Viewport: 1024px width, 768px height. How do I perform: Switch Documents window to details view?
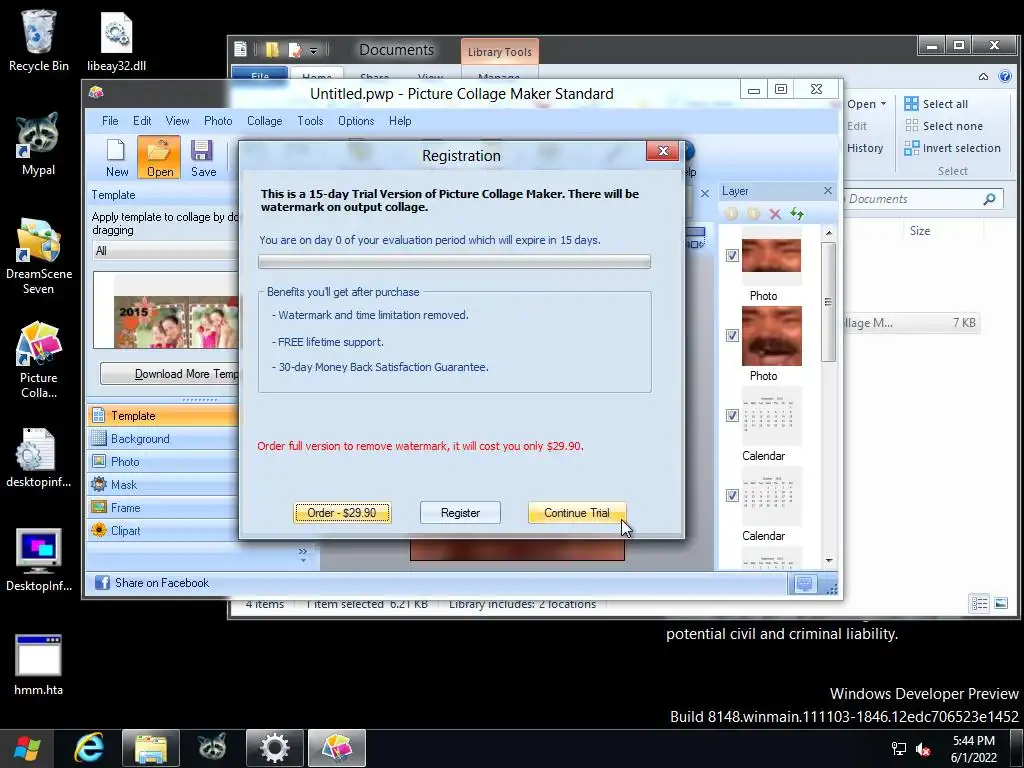979,603
